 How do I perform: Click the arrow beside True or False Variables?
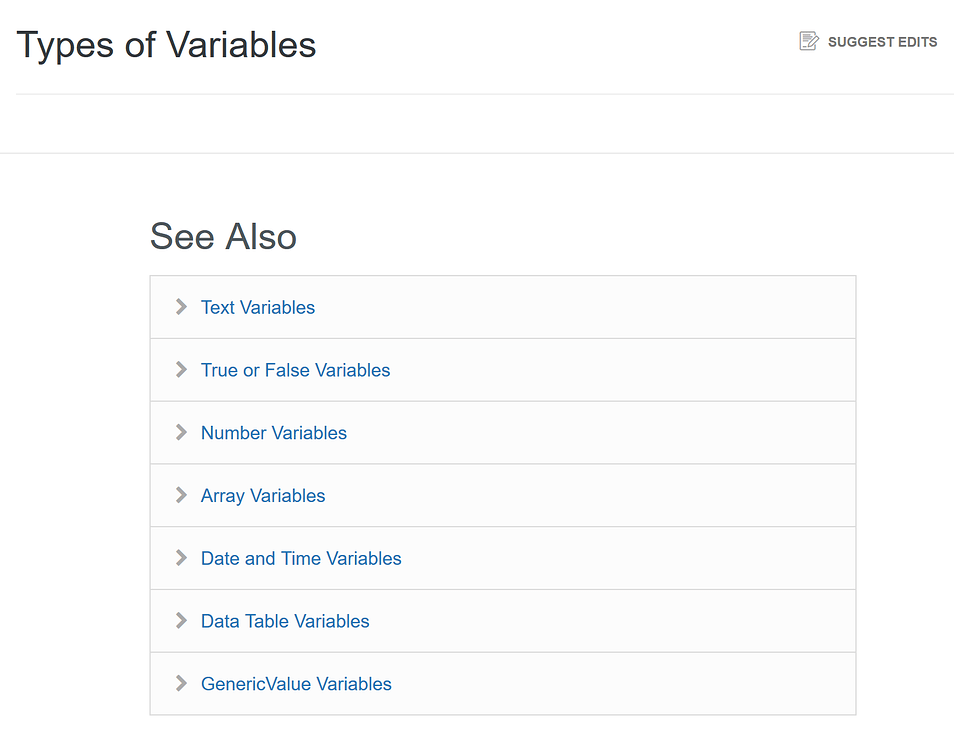pyautogui.click(x=181, y=369)
